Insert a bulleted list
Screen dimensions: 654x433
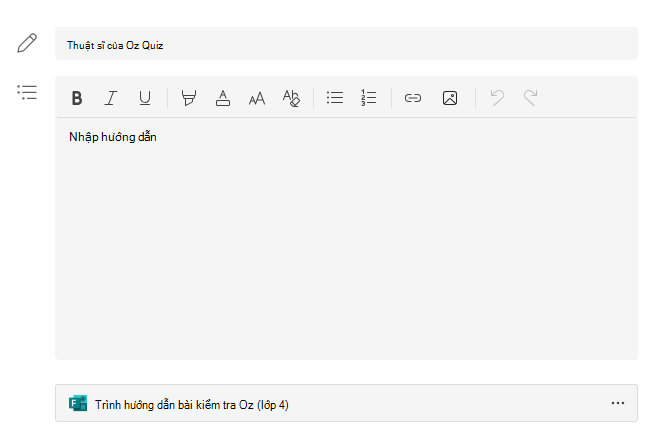[335, 98]
